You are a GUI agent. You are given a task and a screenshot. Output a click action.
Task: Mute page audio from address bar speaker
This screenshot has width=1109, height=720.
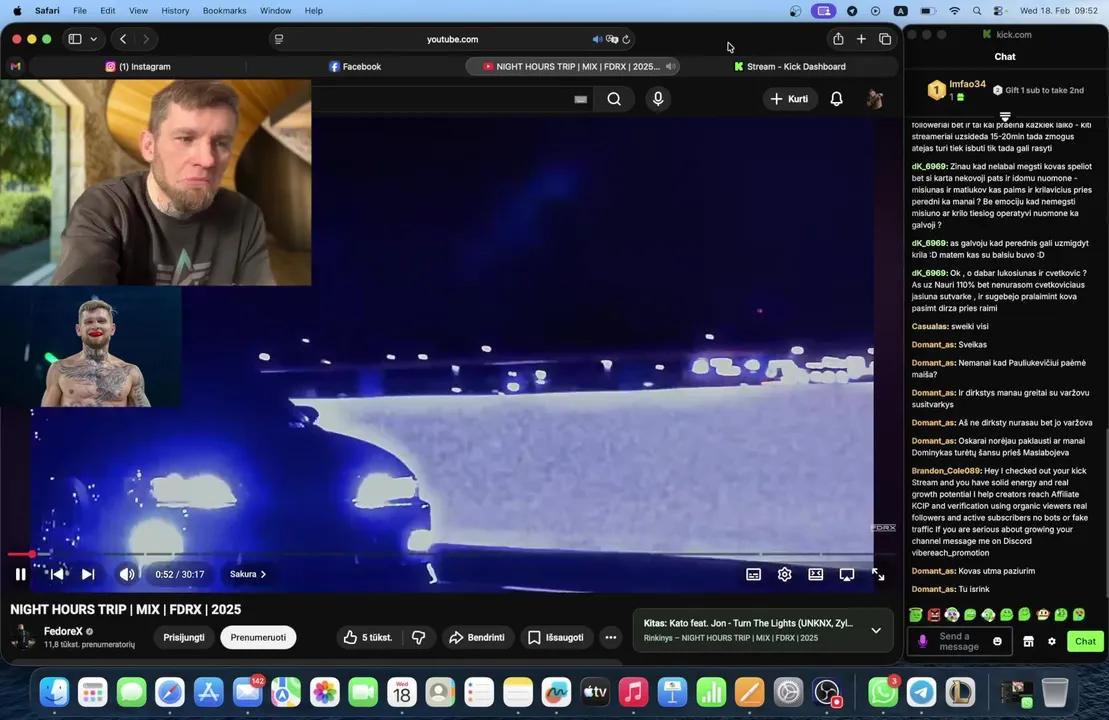(597, 39)
